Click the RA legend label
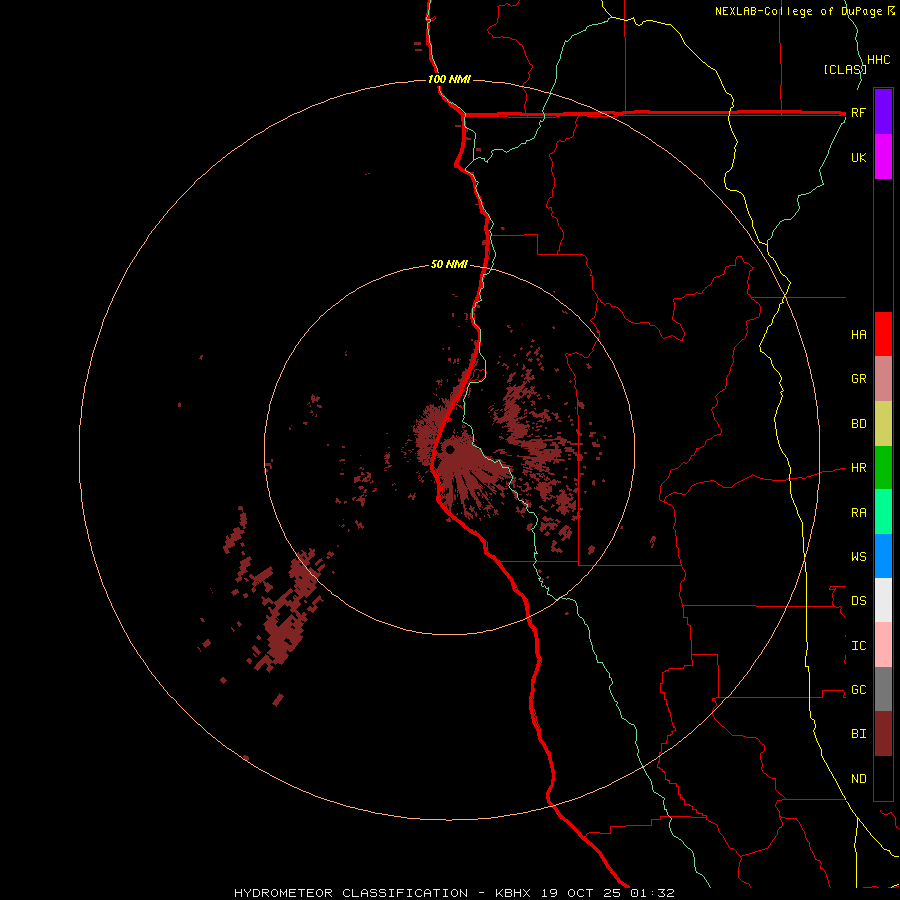The image size is (900, 900). pos(858,513)
